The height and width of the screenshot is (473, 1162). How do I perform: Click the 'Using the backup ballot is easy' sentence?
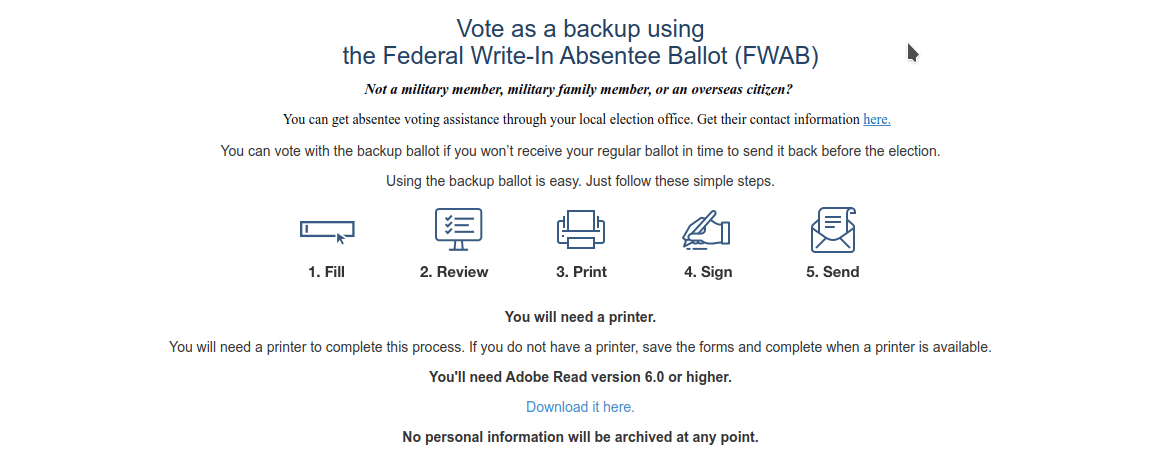580,181
